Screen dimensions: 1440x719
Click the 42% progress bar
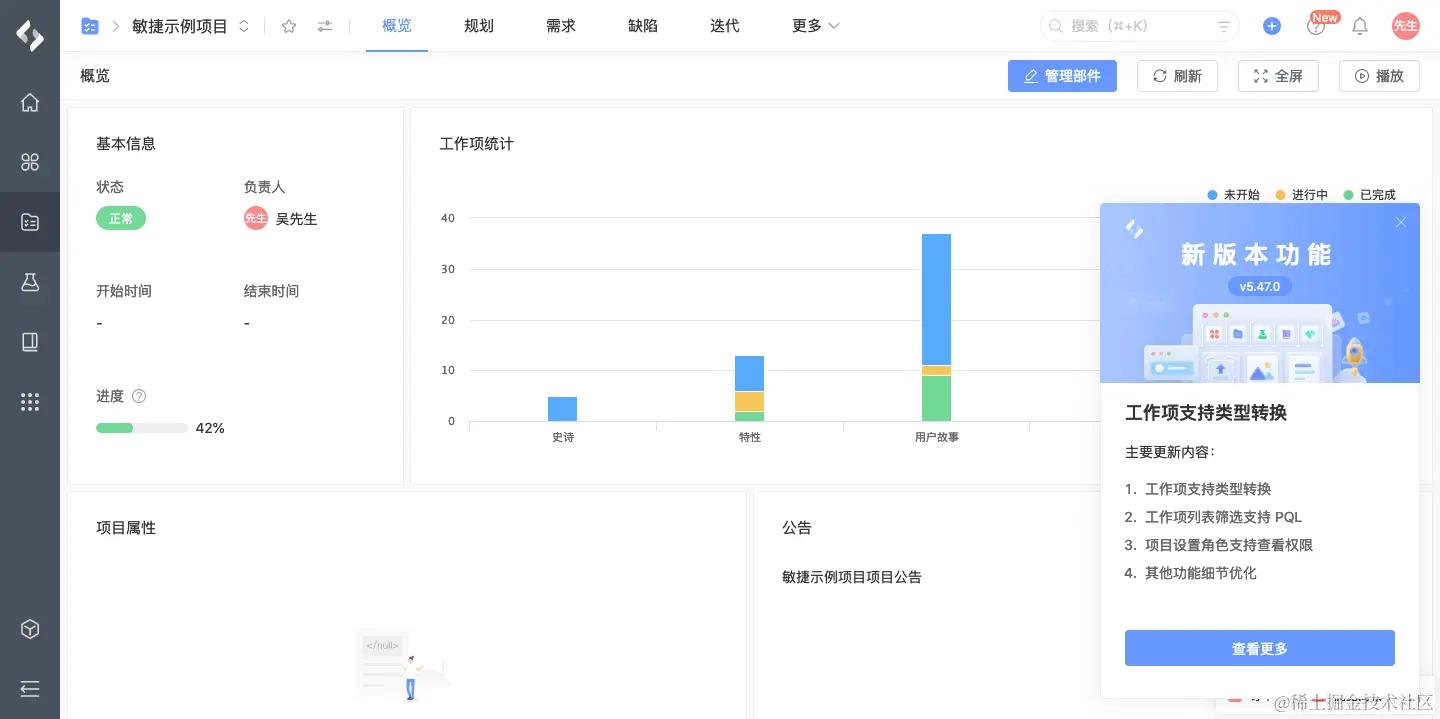point(142,428)
